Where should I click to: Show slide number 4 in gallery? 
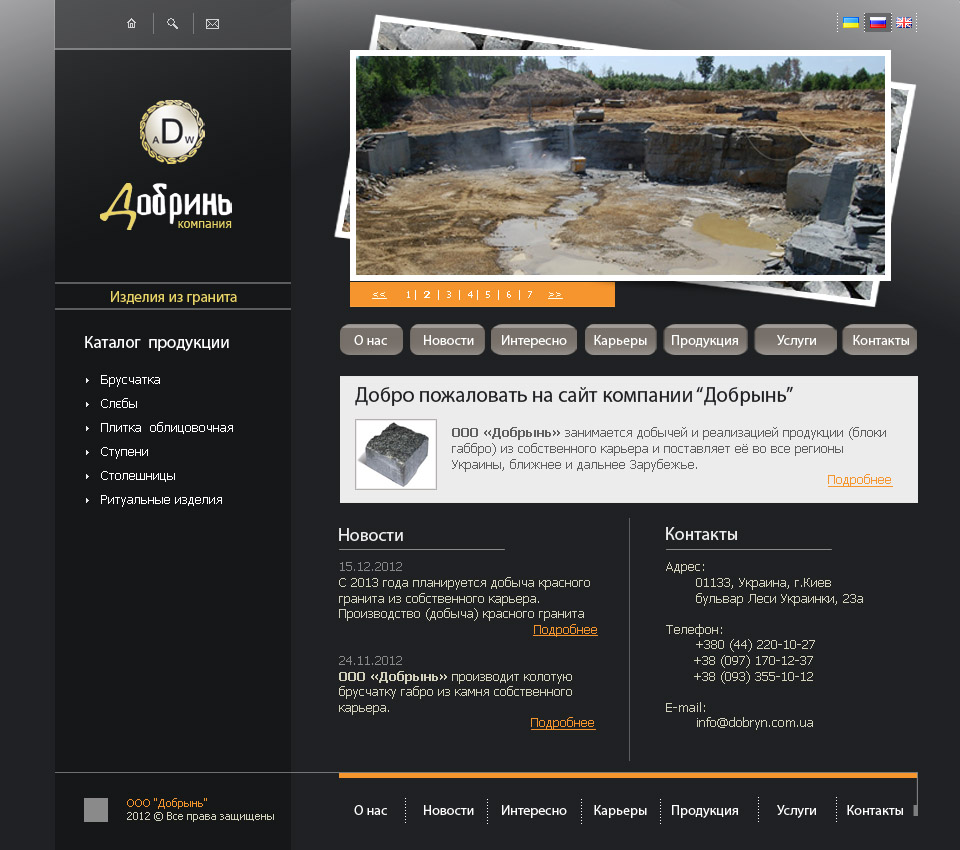click(x=470, y=295)
